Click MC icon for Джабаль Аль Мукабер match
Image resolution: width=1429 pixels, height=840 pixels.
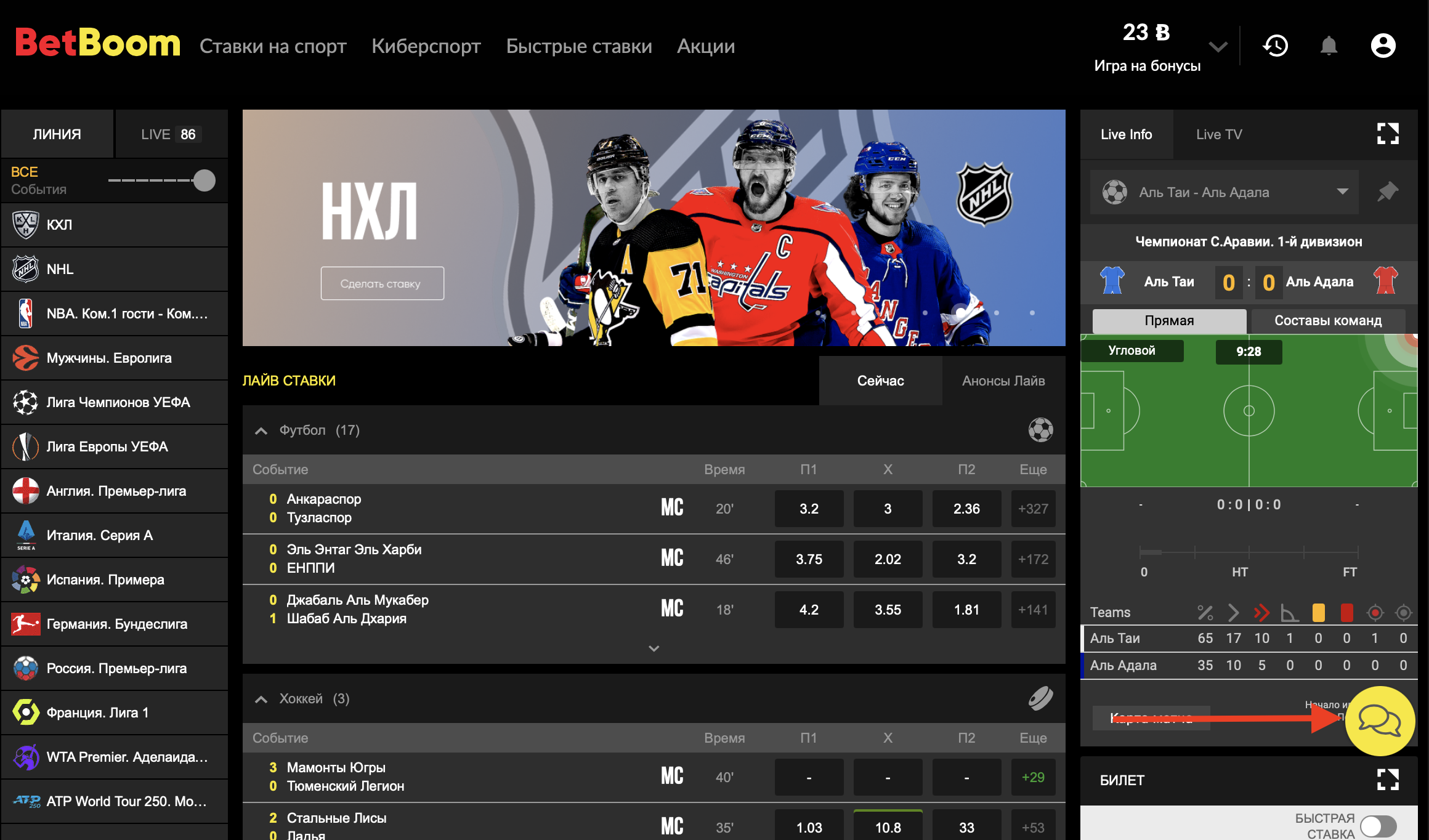672,609
